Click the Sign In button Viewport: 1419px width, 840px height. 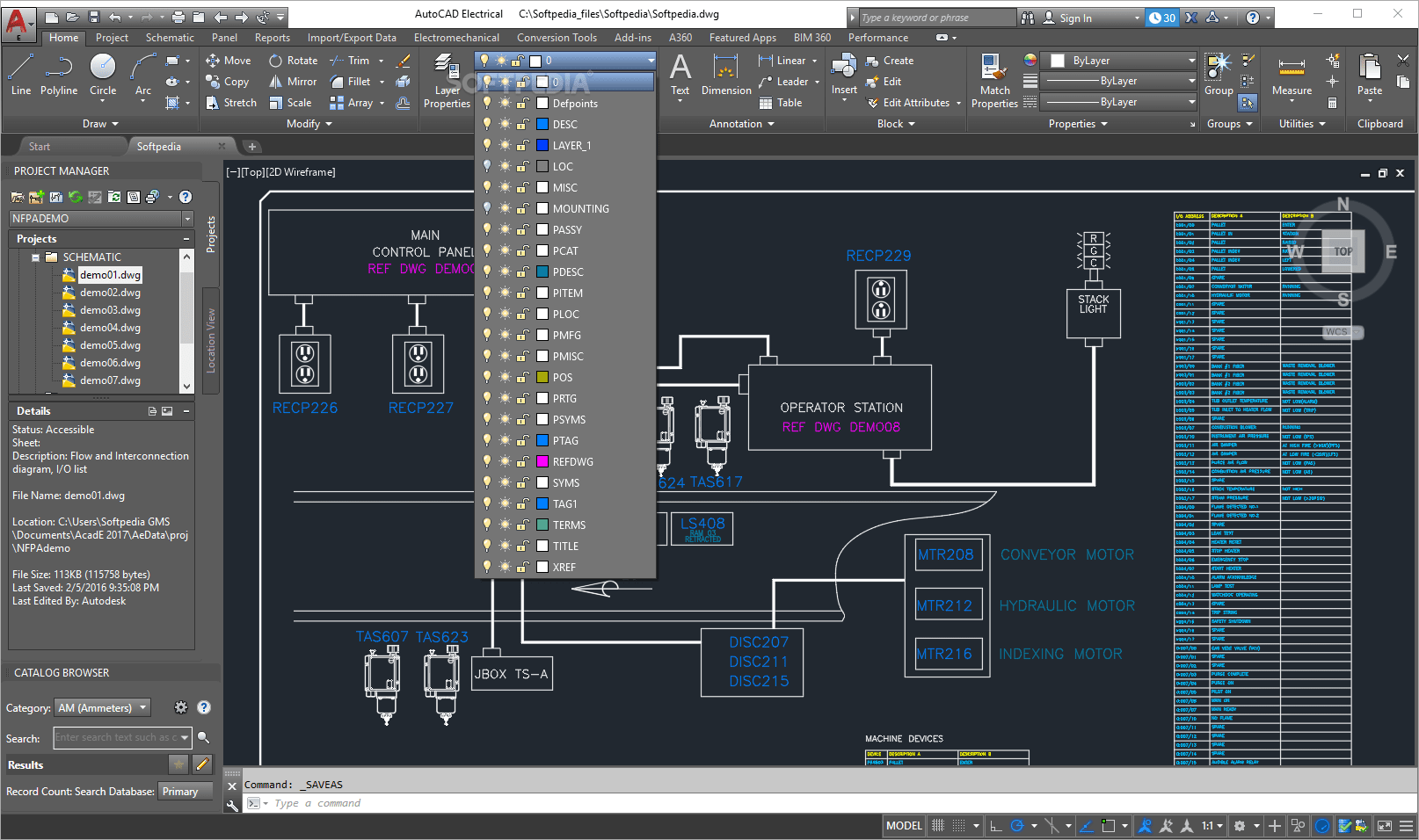click(1074, 18)
